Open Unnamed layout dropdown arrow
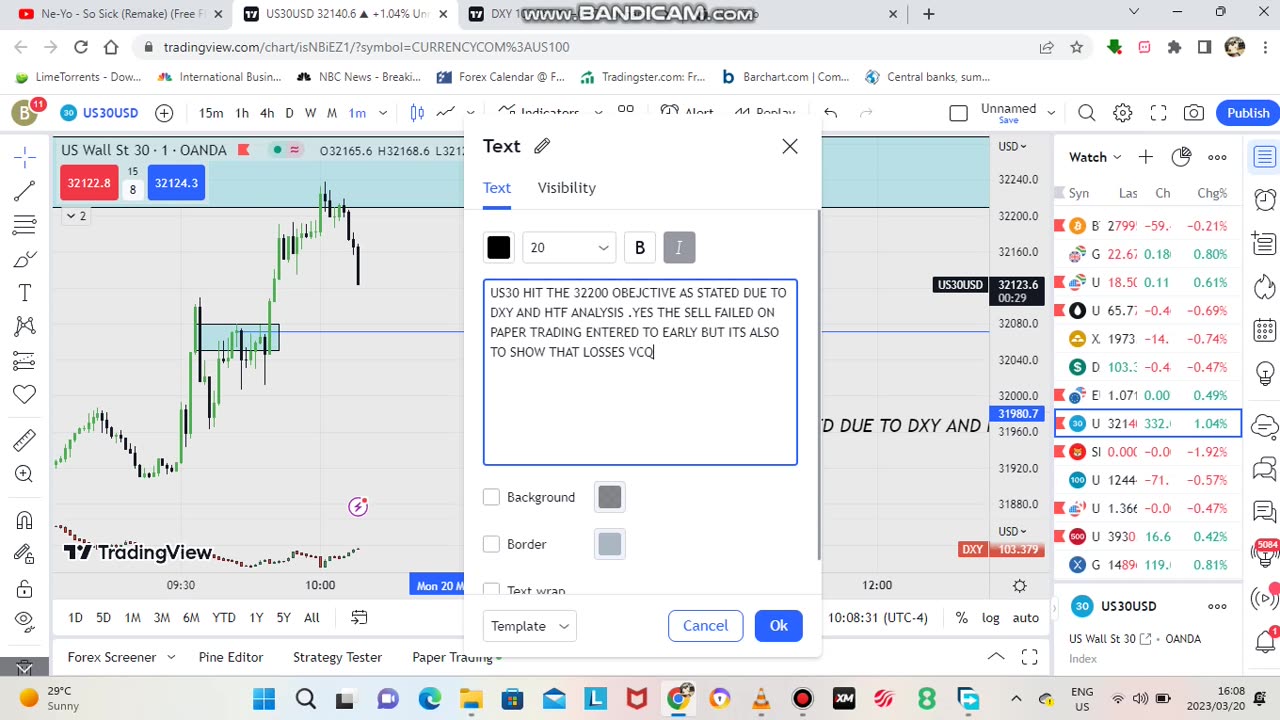 tap(1051, 113)
